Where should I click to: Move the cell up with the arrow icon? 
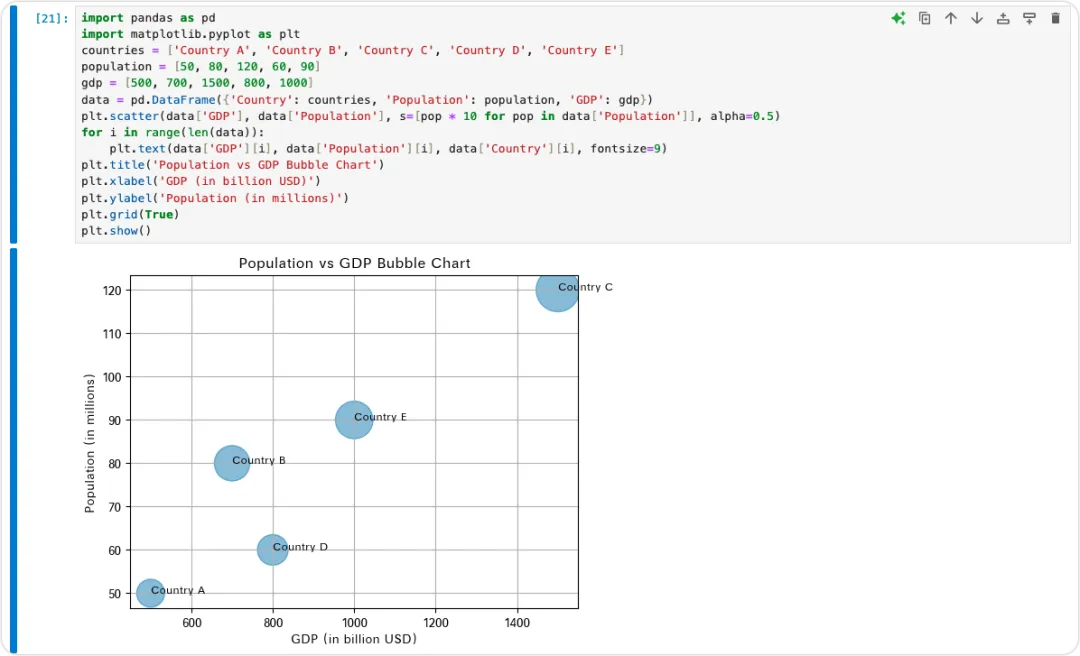pos(951,19)
